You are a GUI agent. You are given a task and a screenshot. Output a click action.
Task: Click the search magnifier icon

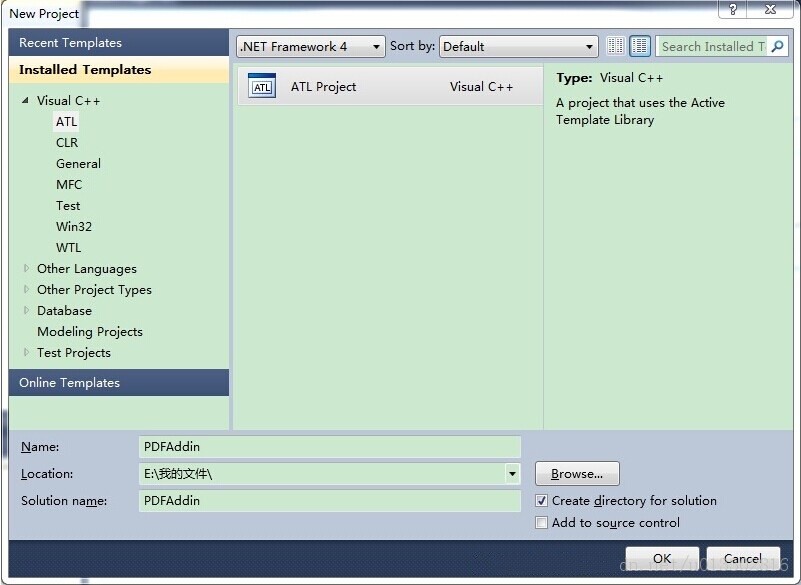pyautogui.click(x=777, y=46)
